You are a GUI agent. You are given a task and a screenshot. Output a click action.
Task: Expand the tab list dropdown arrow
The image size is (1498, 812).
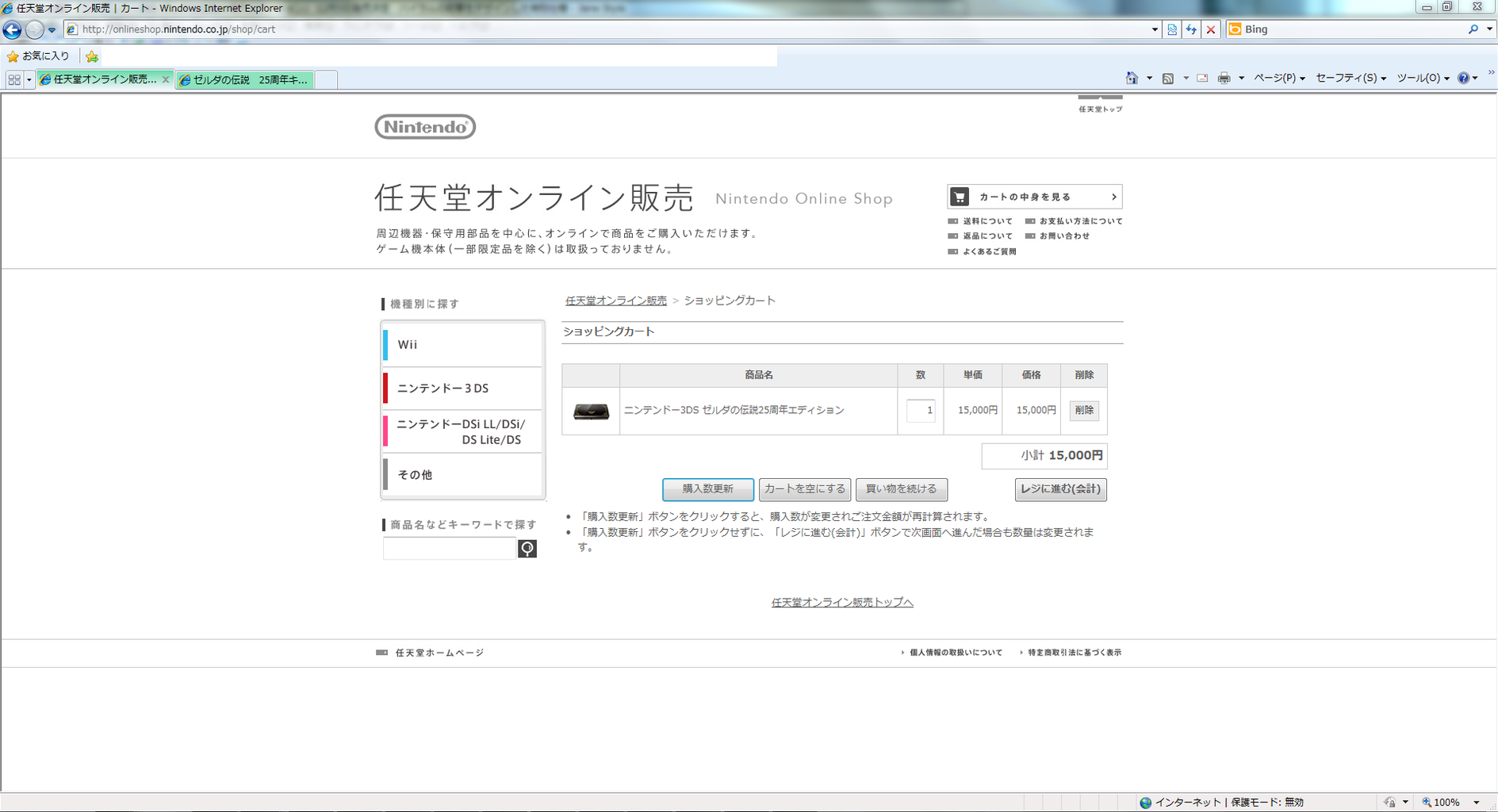click(x=29, y=79)
